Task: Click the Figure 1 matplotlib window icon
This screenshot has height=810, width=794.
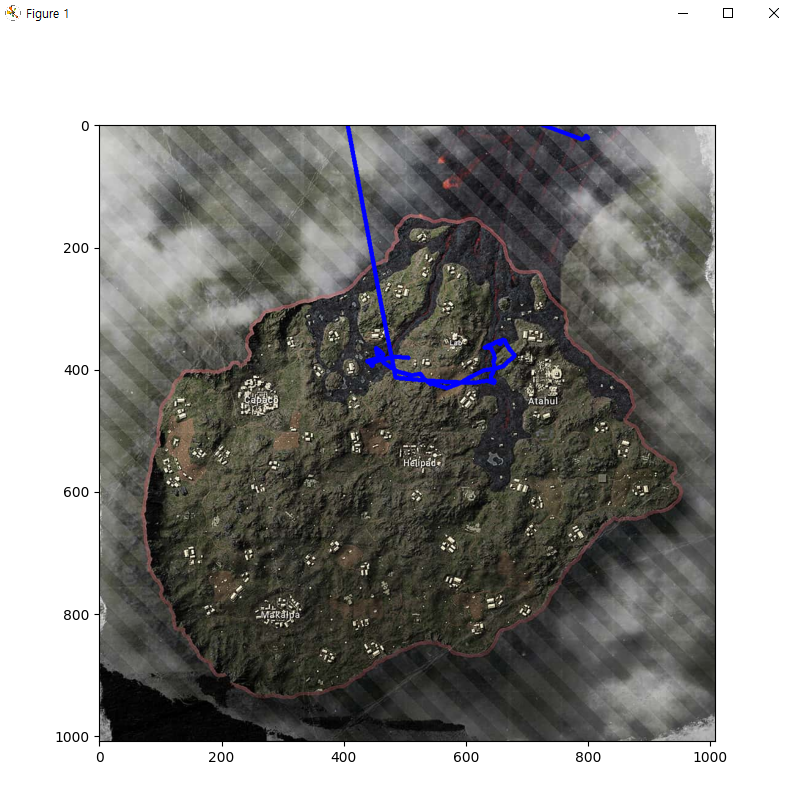Action: [12, 13]
